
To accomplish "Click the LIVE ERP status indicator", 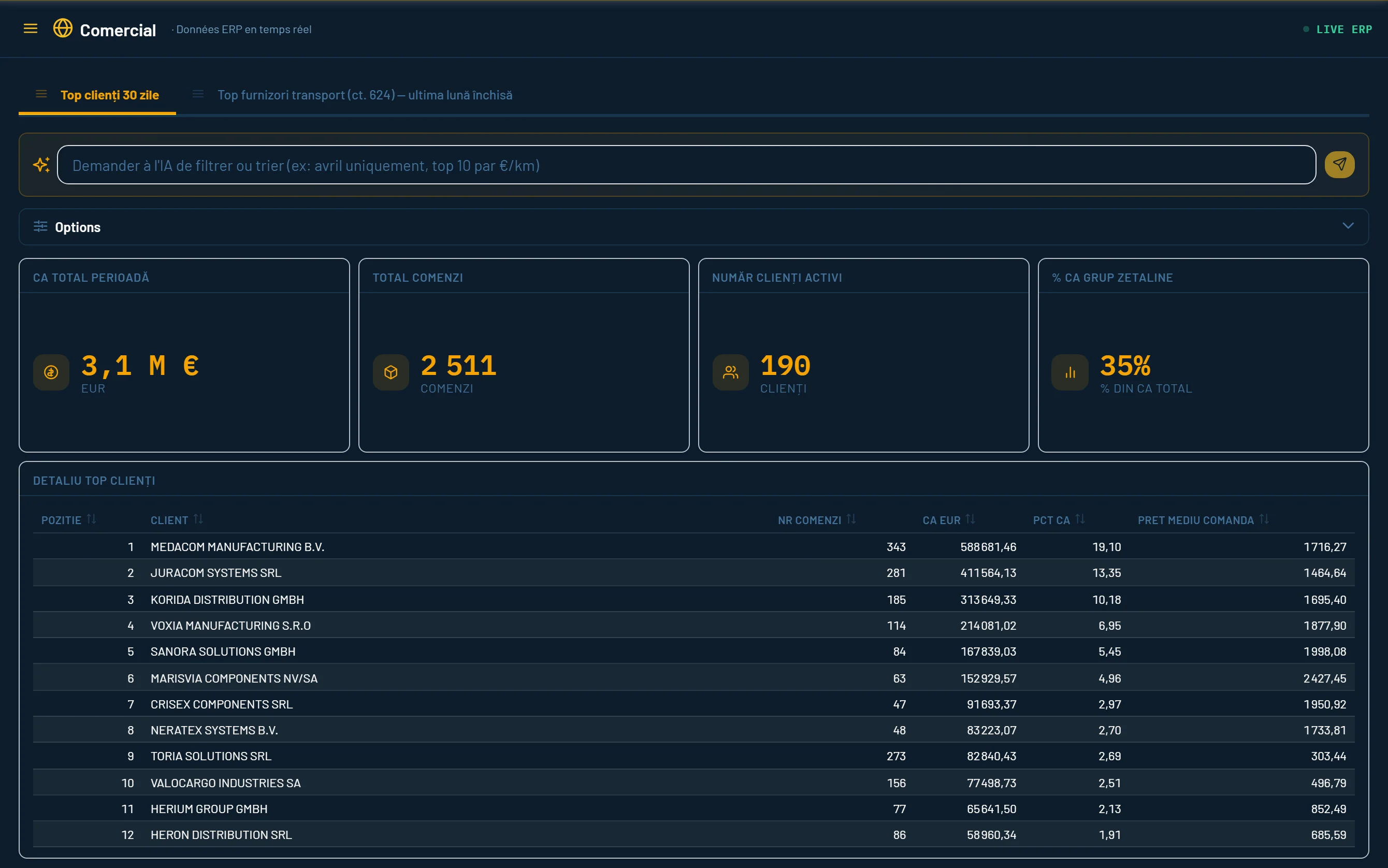I will coord(1338,30).
